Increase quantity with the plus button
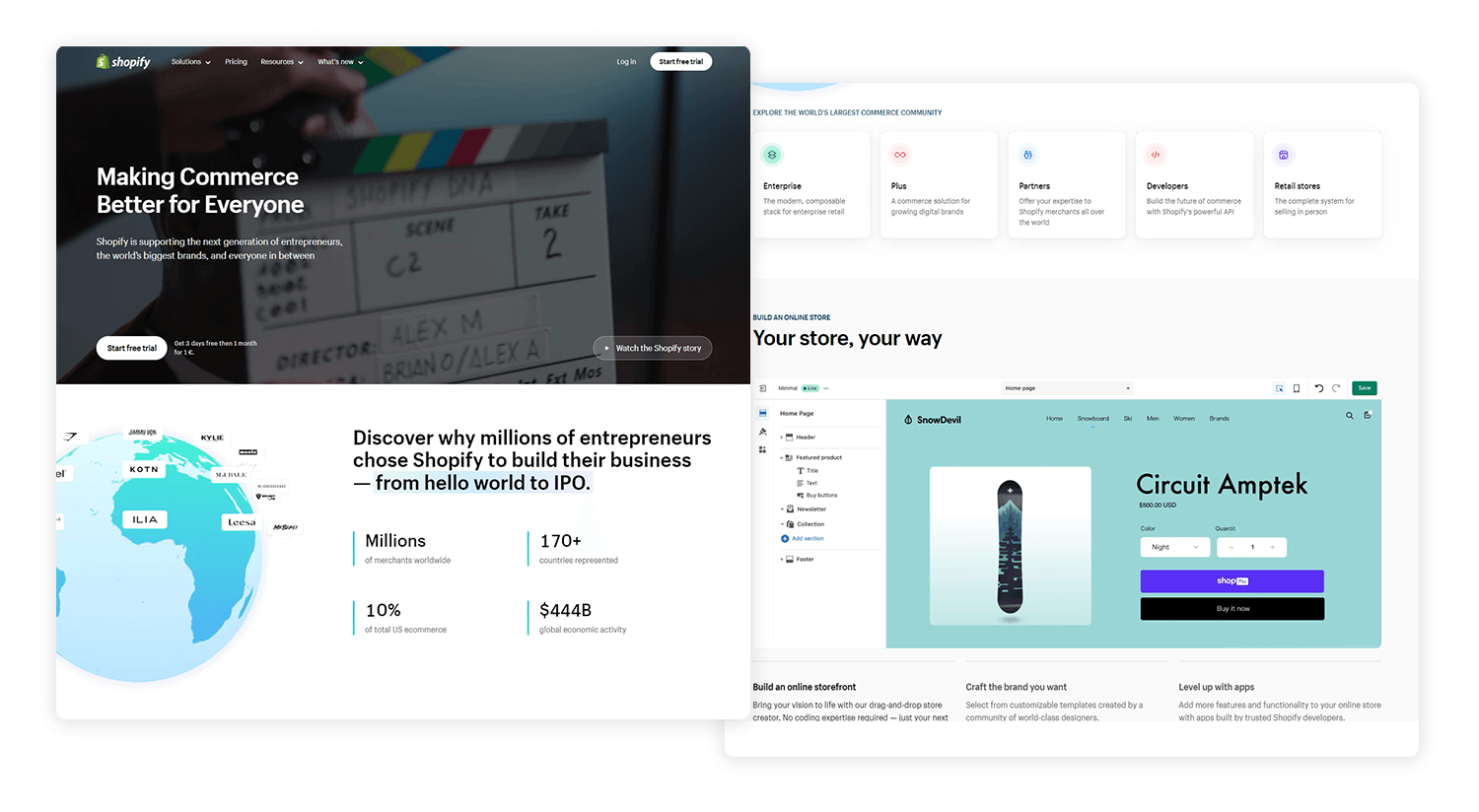The width and height of the screenshot is (1479, 812). (1272, 547)
